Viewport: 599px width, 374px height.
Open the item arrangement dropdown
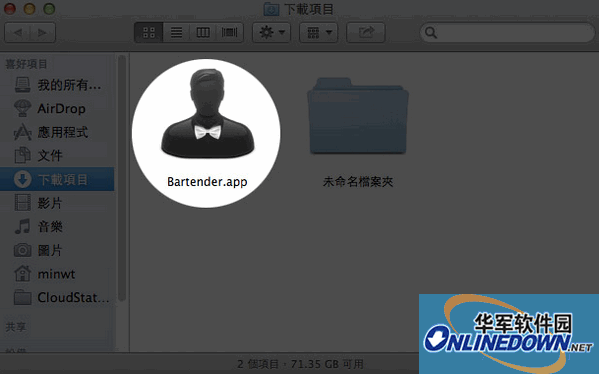click(x=318, y=32)
